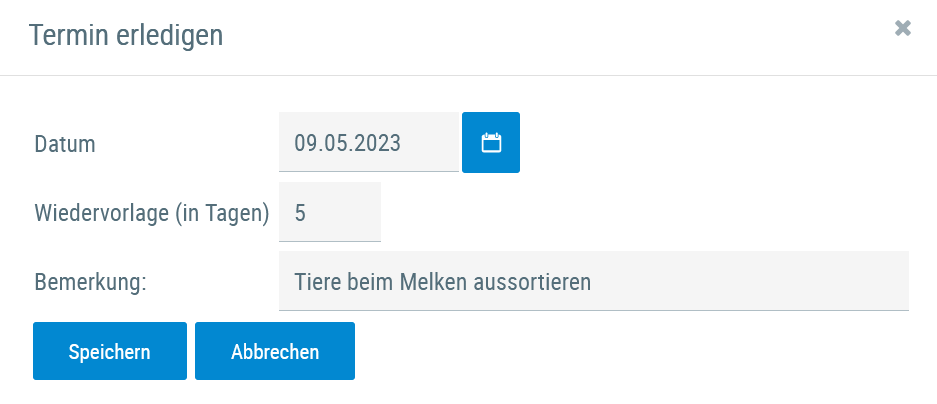Screen dimensions: 937x404
Task: Click the Datum label
Action: pyautogui.click(x=65, y=144)
